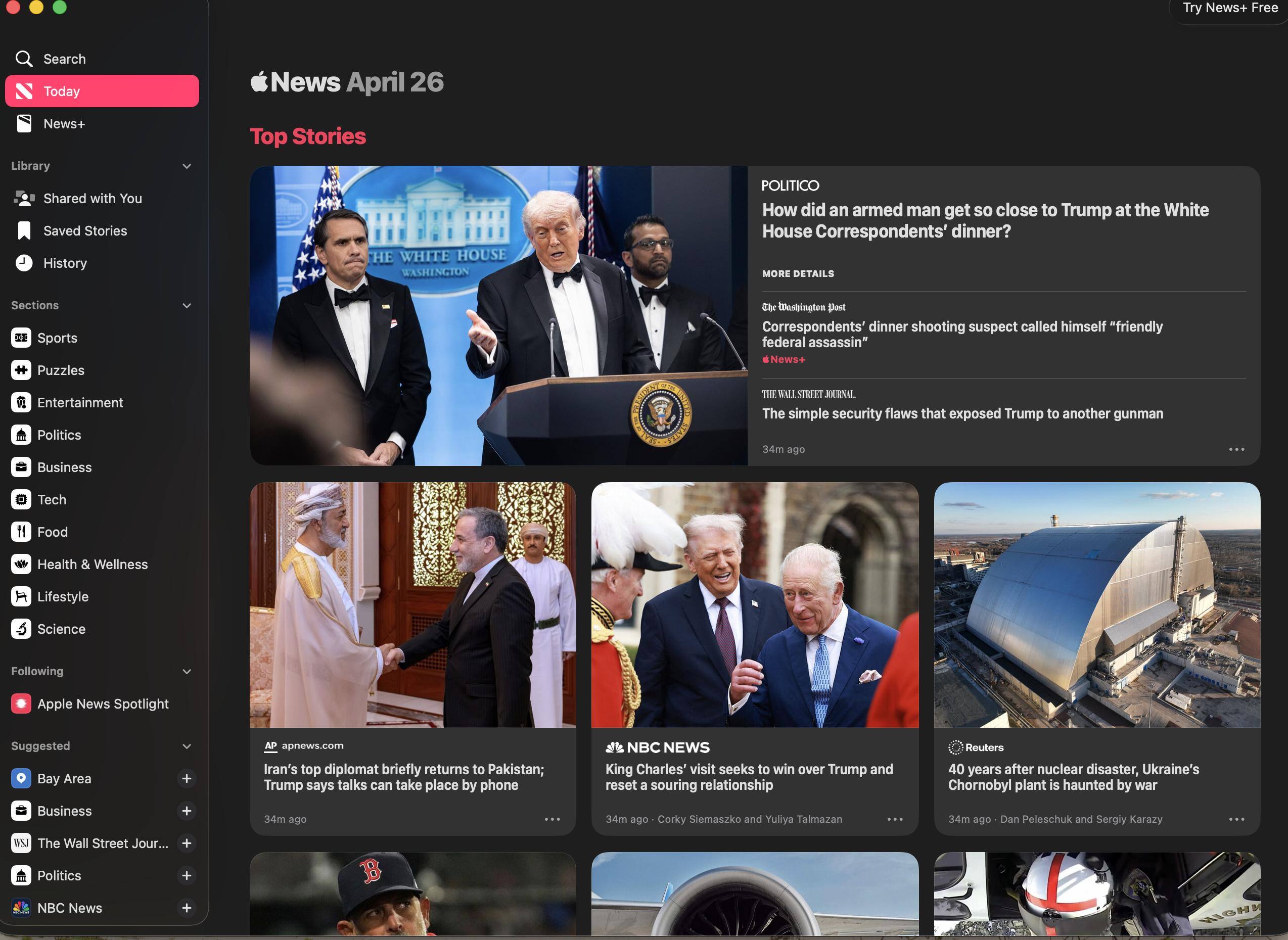
Task: Collapse the Following section chevron
Action: tap(187, 672)
